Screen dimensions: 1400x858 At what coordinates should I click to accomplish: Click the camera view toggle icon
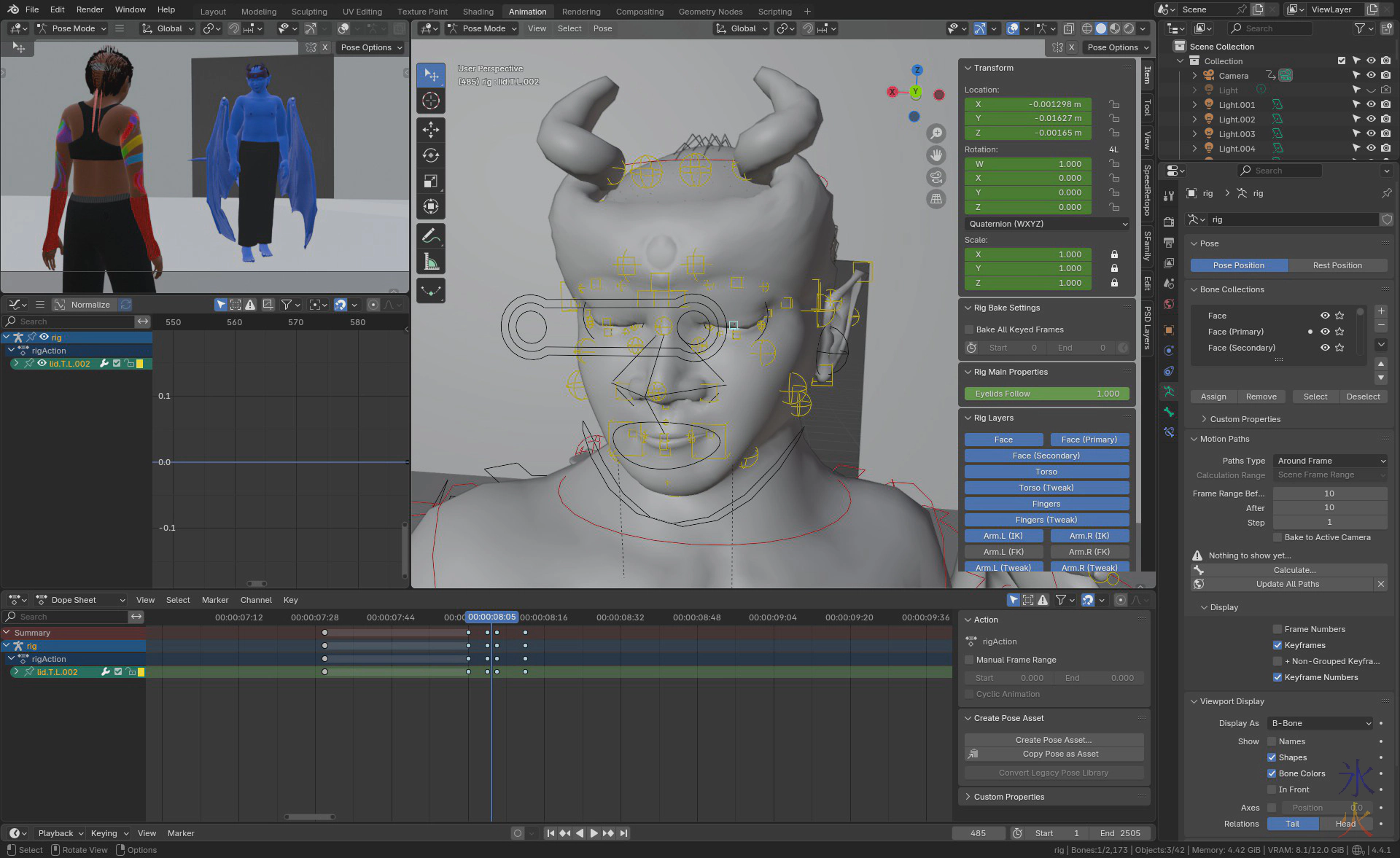(936, 177)
